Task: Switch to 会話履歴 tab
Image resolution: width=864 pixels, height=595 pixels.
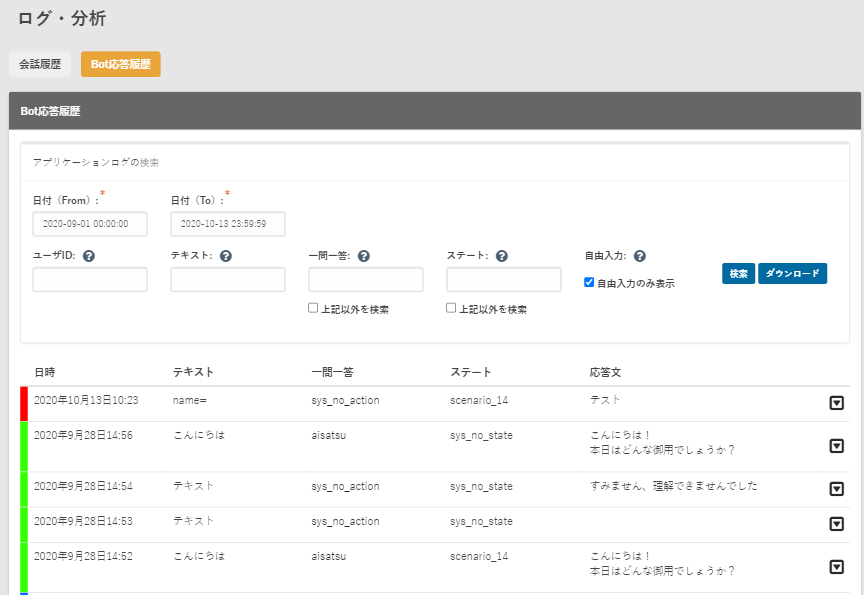Action: point(40,64)
